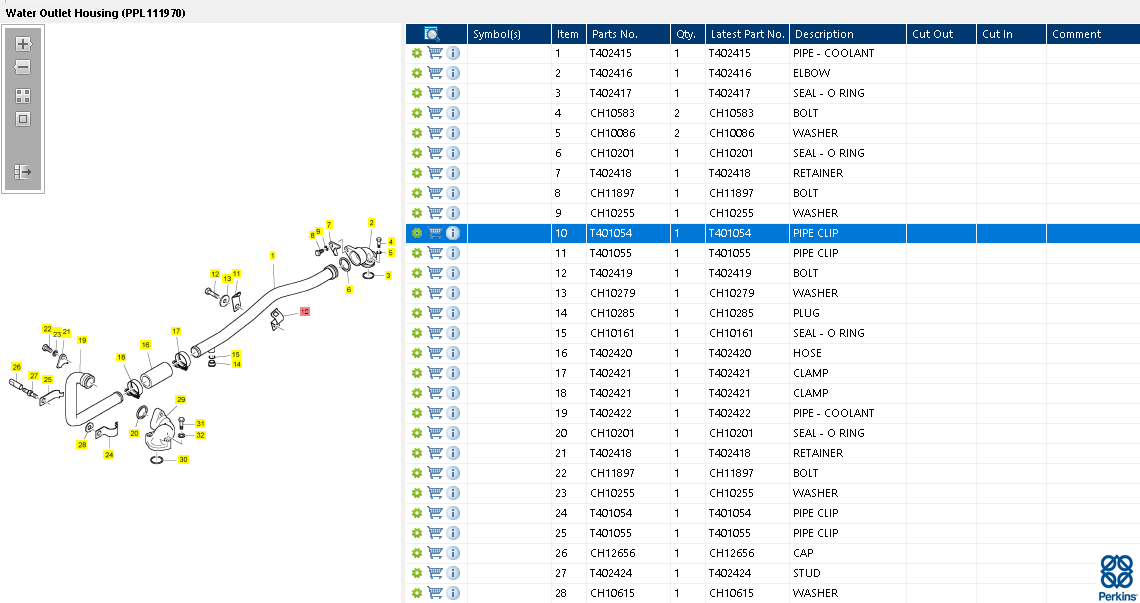Open info for item 19 T402422
1140x603 pixels.
point(453,413)
